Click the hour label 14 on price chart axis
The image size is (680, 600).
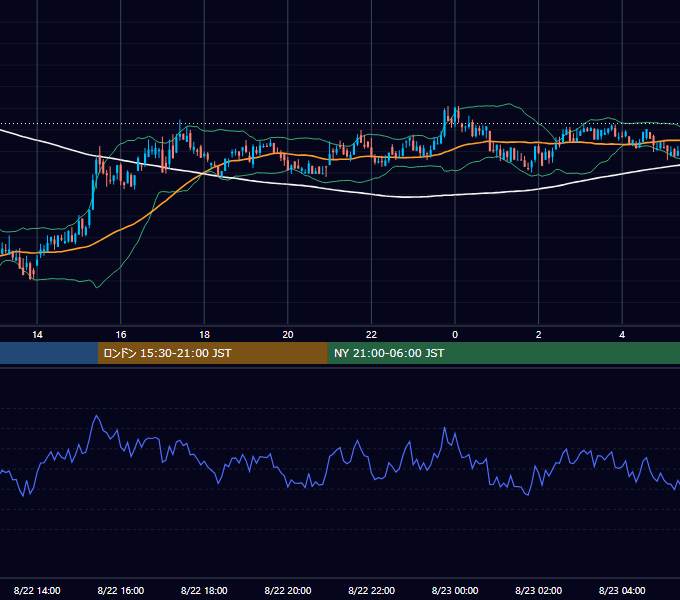tap(37, 335)
